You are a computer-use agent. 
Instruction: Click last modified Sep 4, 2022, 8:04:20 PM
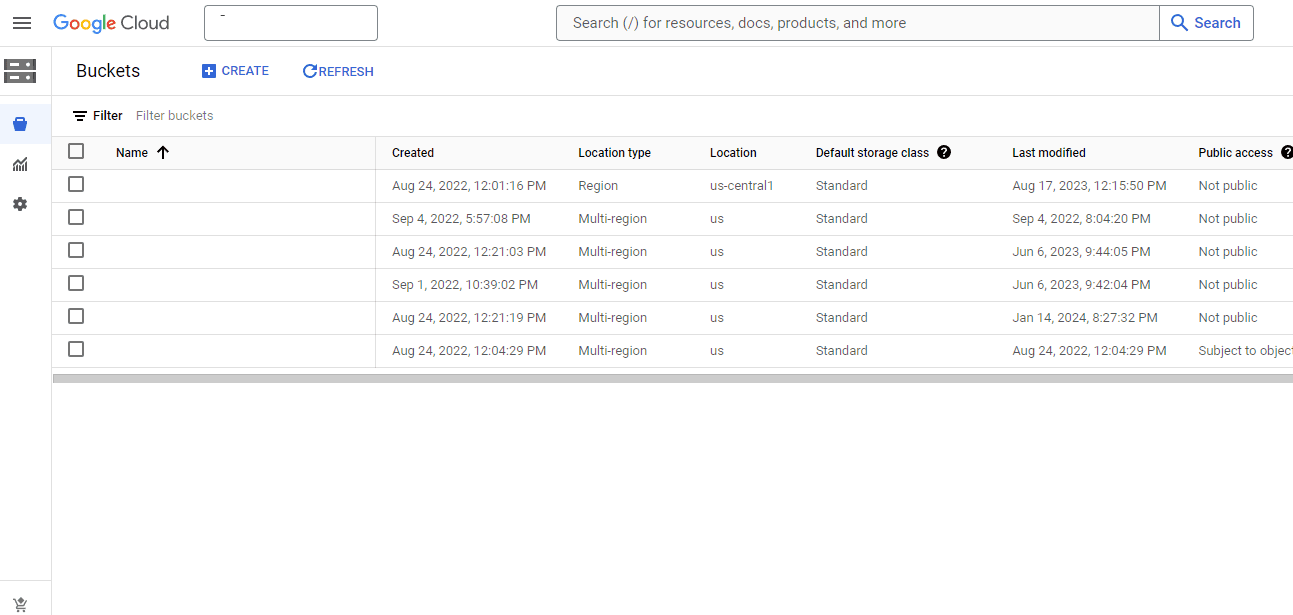pyautogui.click(x=1081, y=219)
